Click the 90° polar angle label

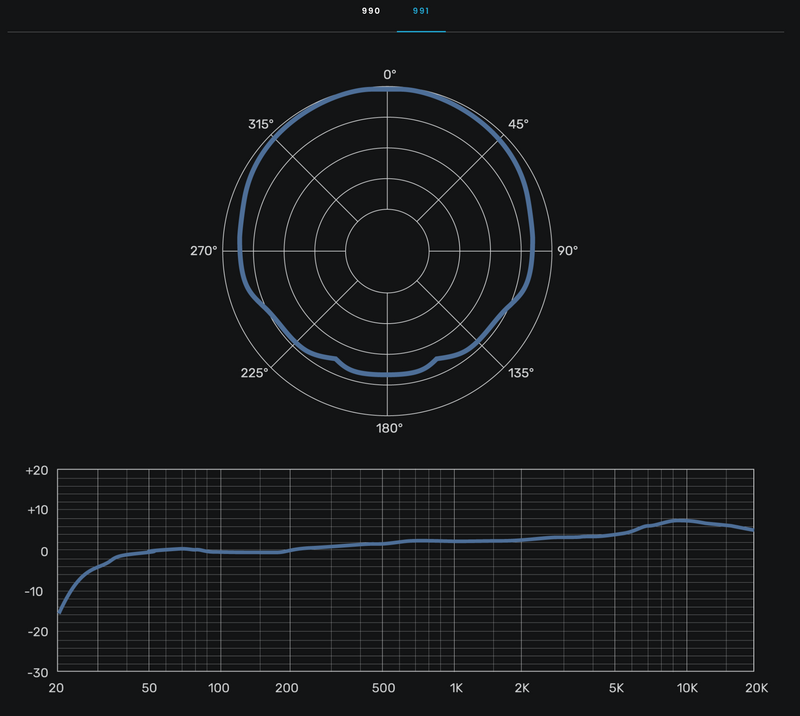pyautogui.click(x=568, y=251)
